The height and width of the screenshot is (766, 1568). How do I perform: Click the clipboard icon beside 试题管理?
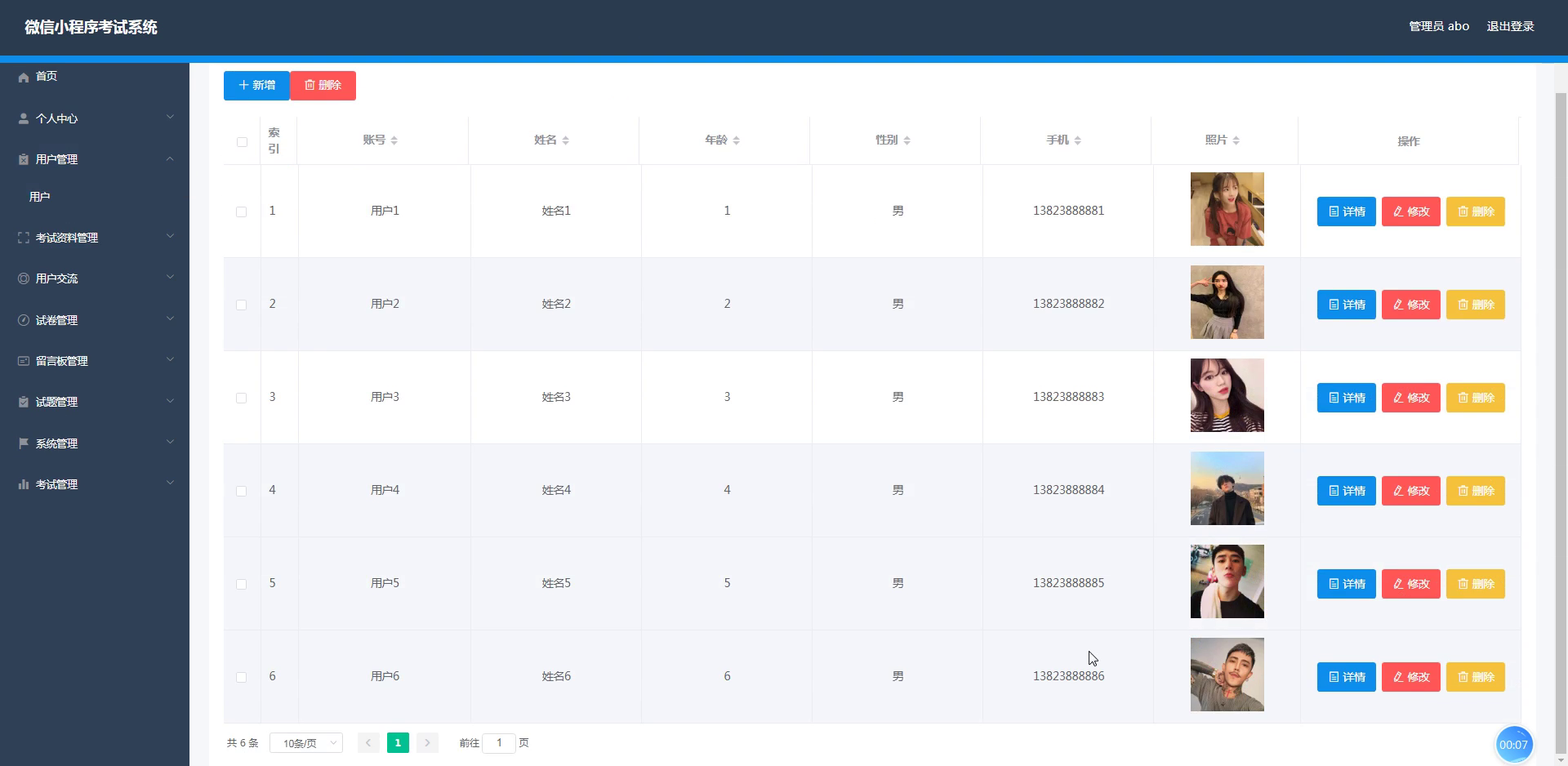coord(24,402)
